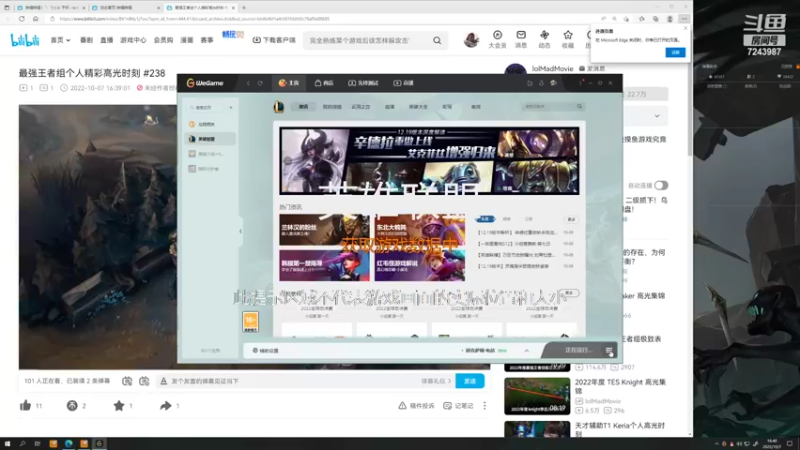
Task: Click 下载客户端 link
Action: tap(274, 40)
